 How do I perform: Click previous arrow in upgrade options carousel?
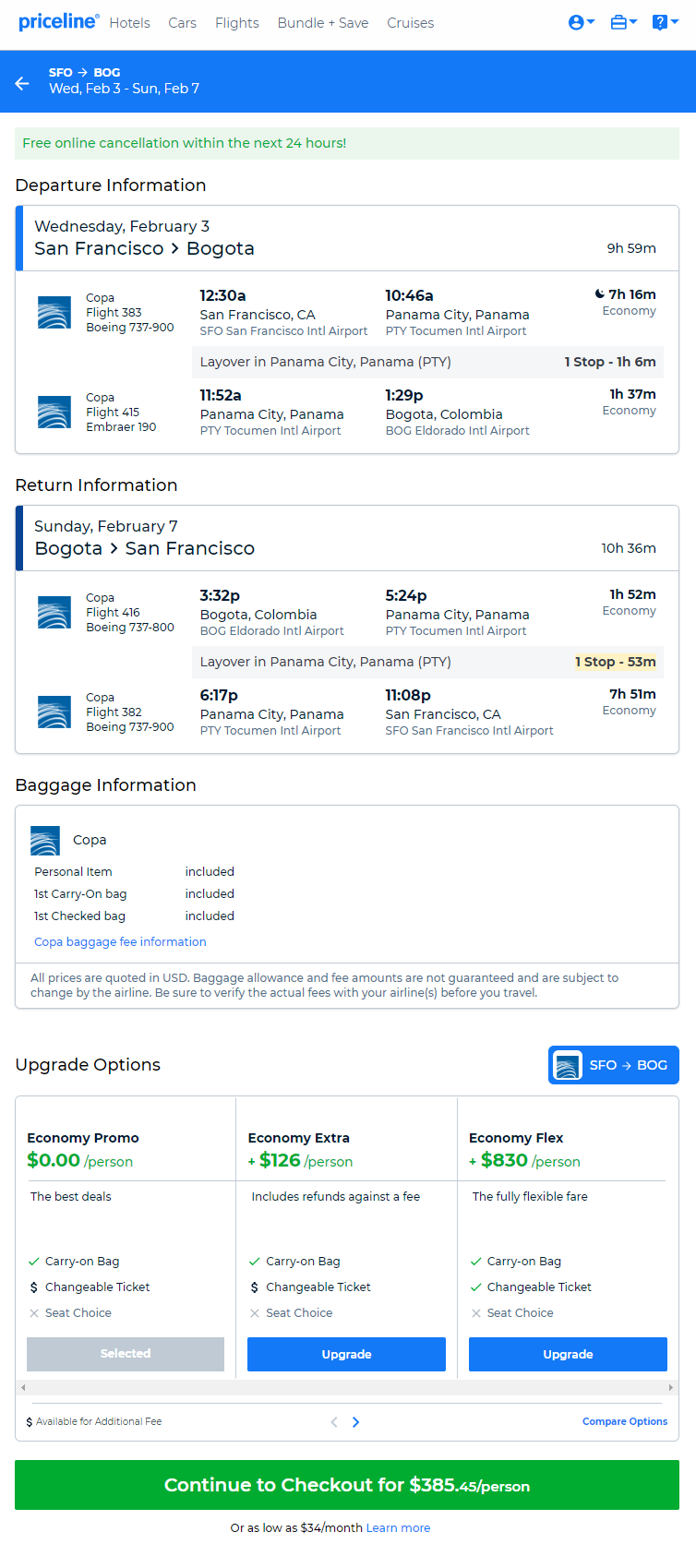click(334, 1422)
